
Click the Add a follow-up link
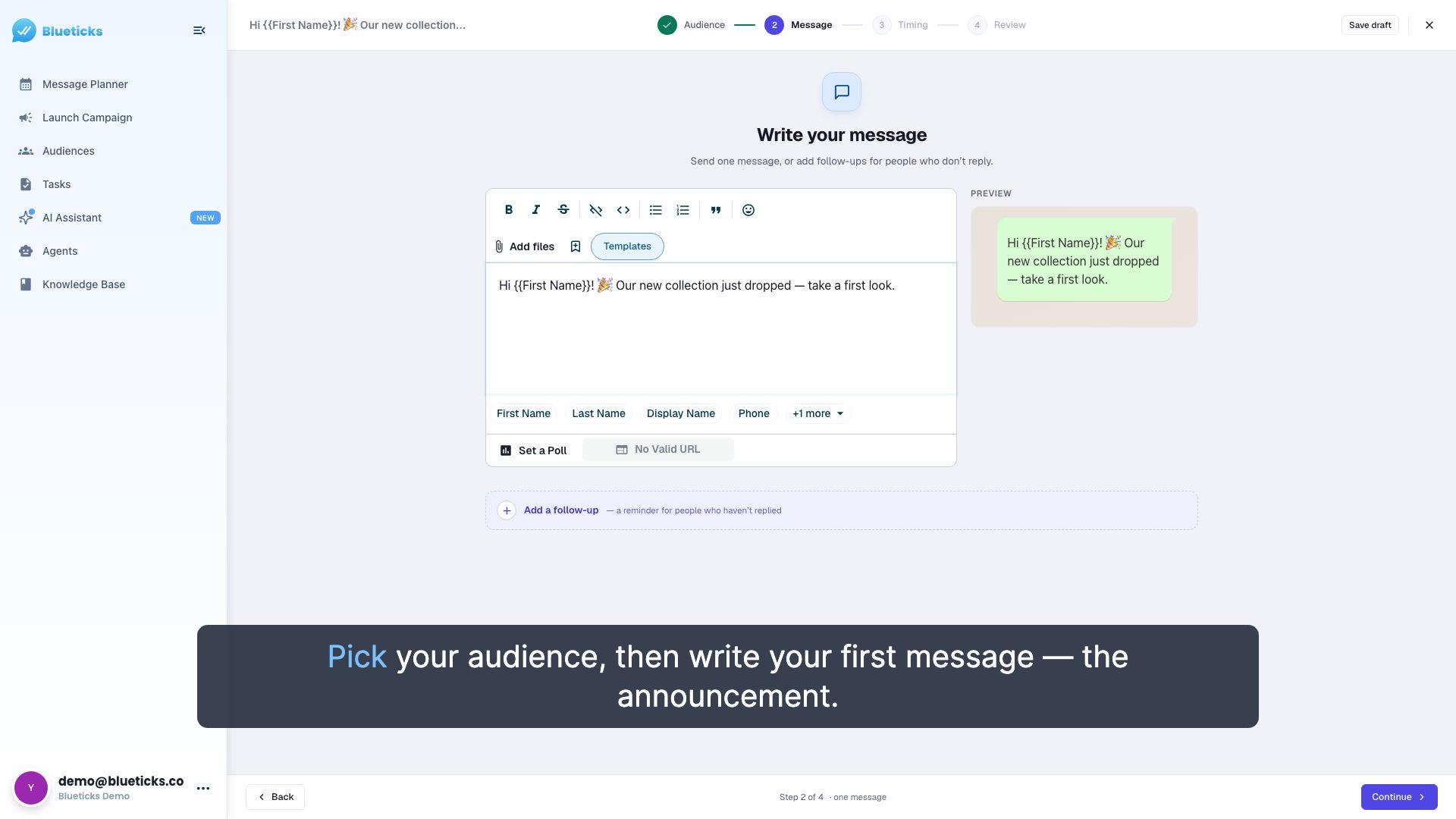tap(561, 510)
